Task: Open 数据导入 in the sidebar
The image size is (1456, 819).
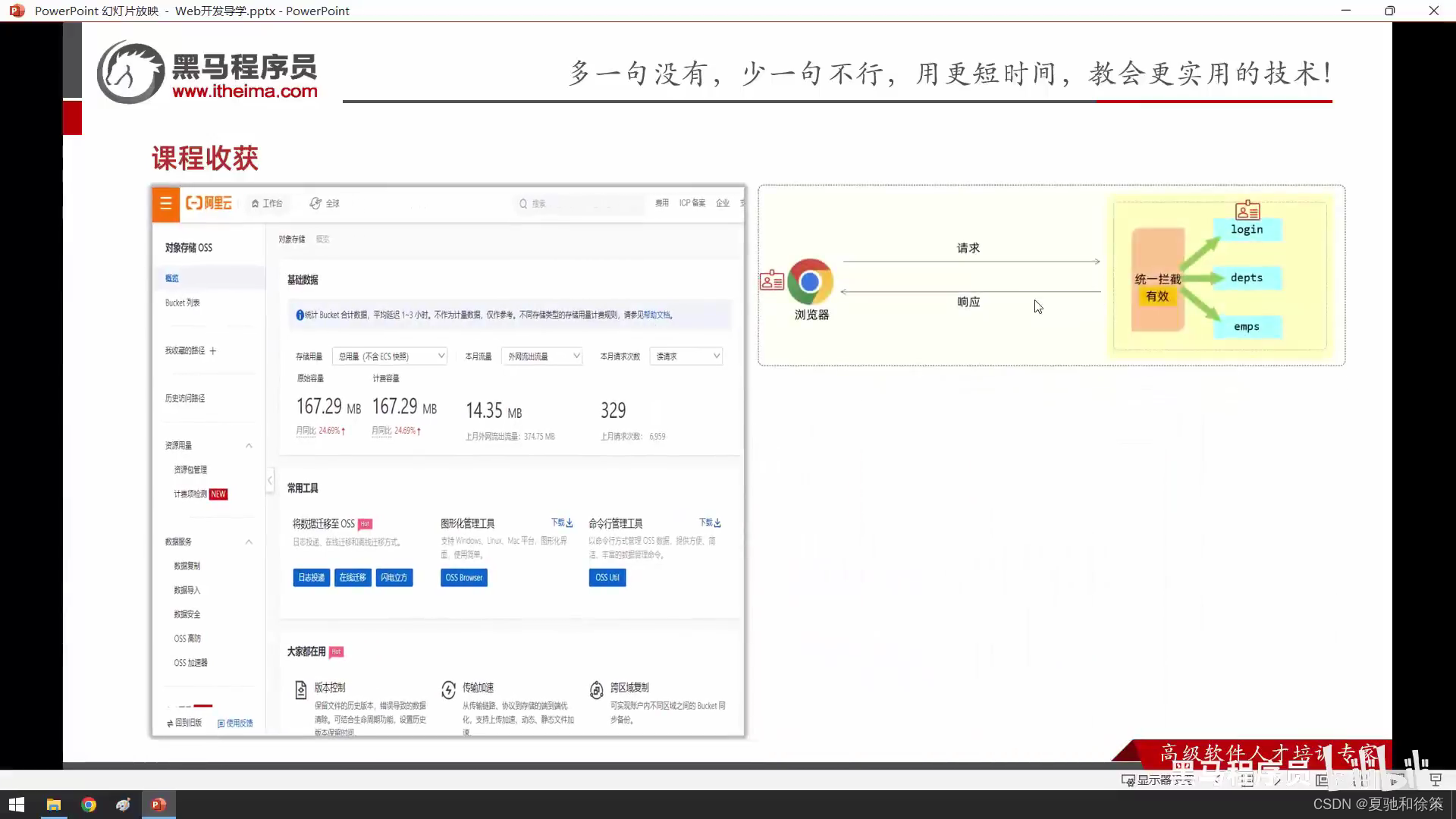Action: [187, 591]
